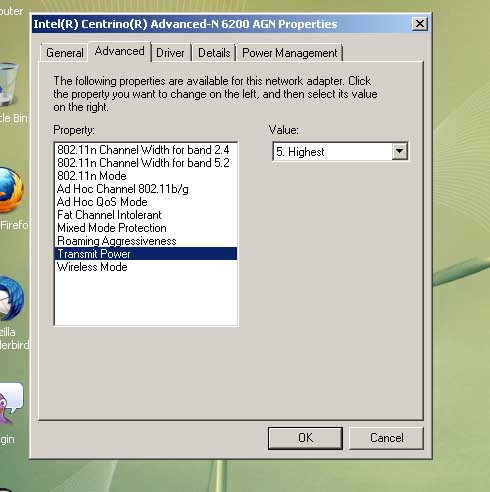Close the adapter Properties dialog
The width and height of the screenshot is (490, 492).
419,24
